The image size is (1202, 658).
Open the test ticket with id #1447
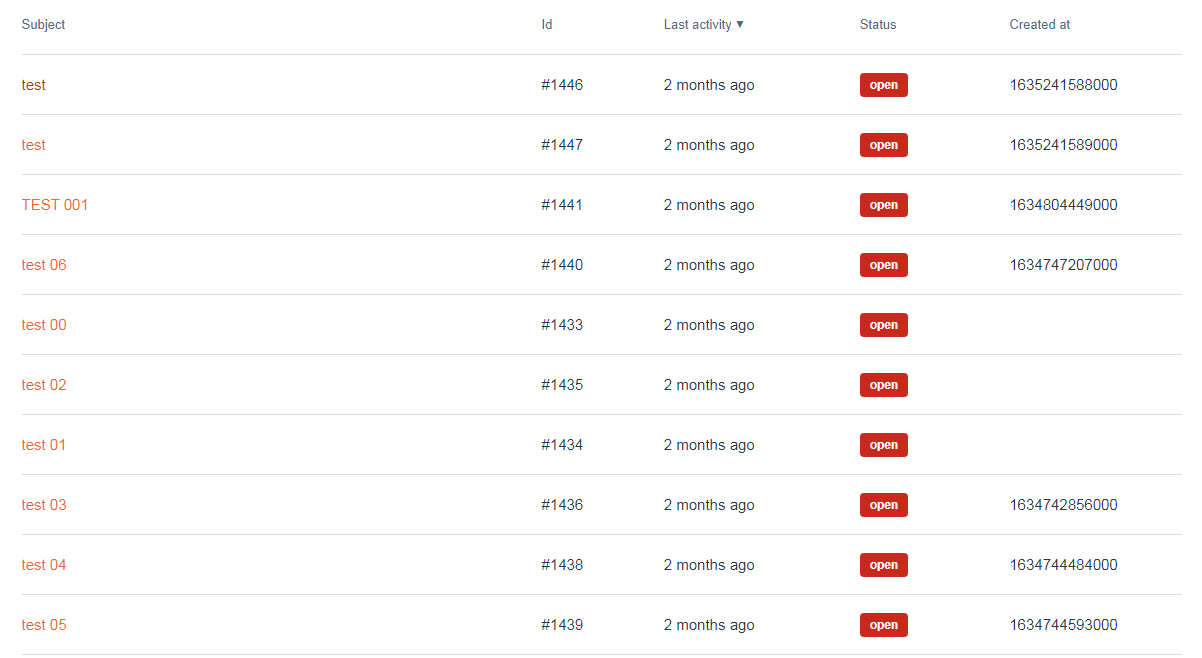point(34,145)
